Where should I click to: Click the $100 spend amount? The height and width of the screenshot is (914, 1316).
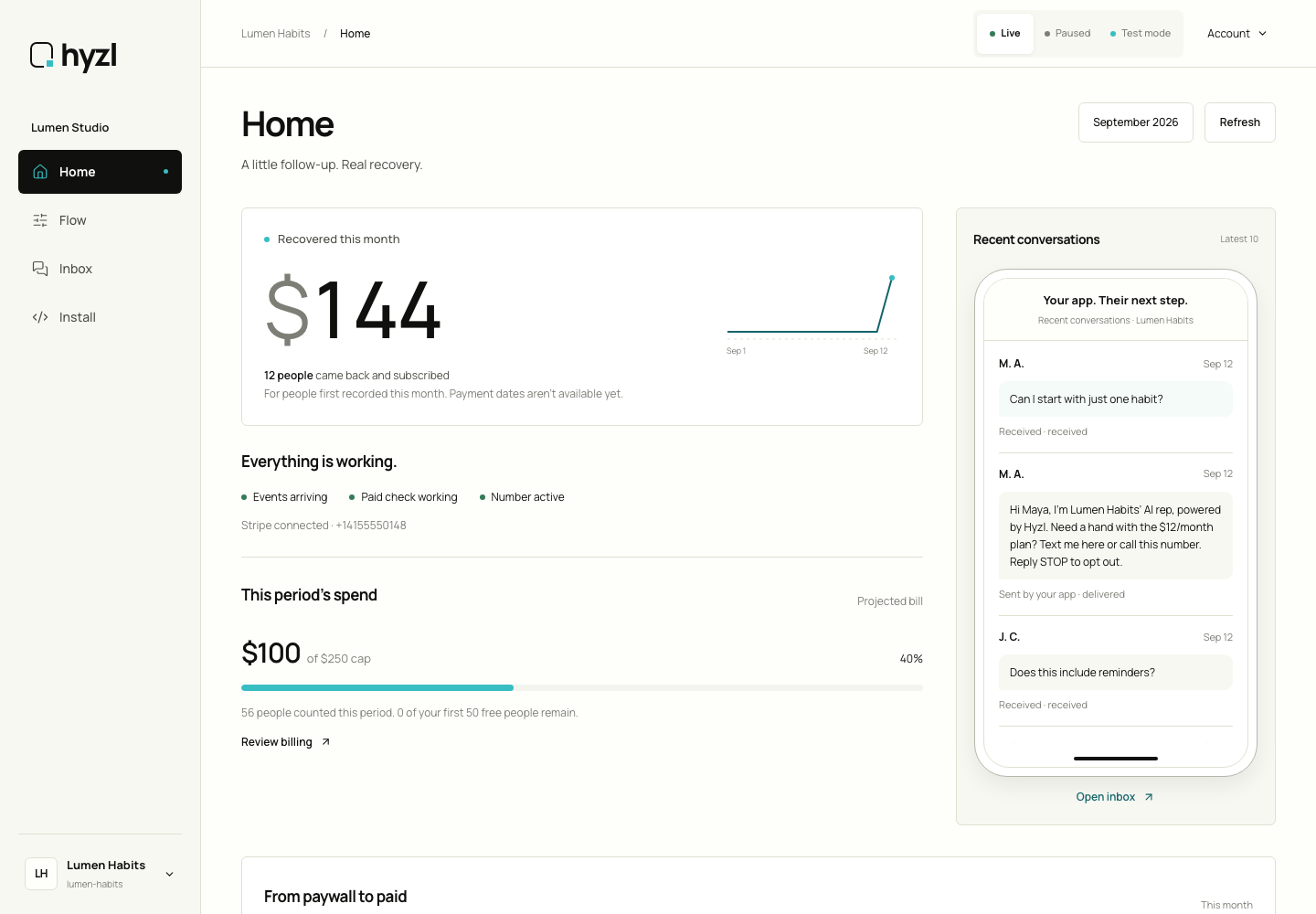(271, 654)
